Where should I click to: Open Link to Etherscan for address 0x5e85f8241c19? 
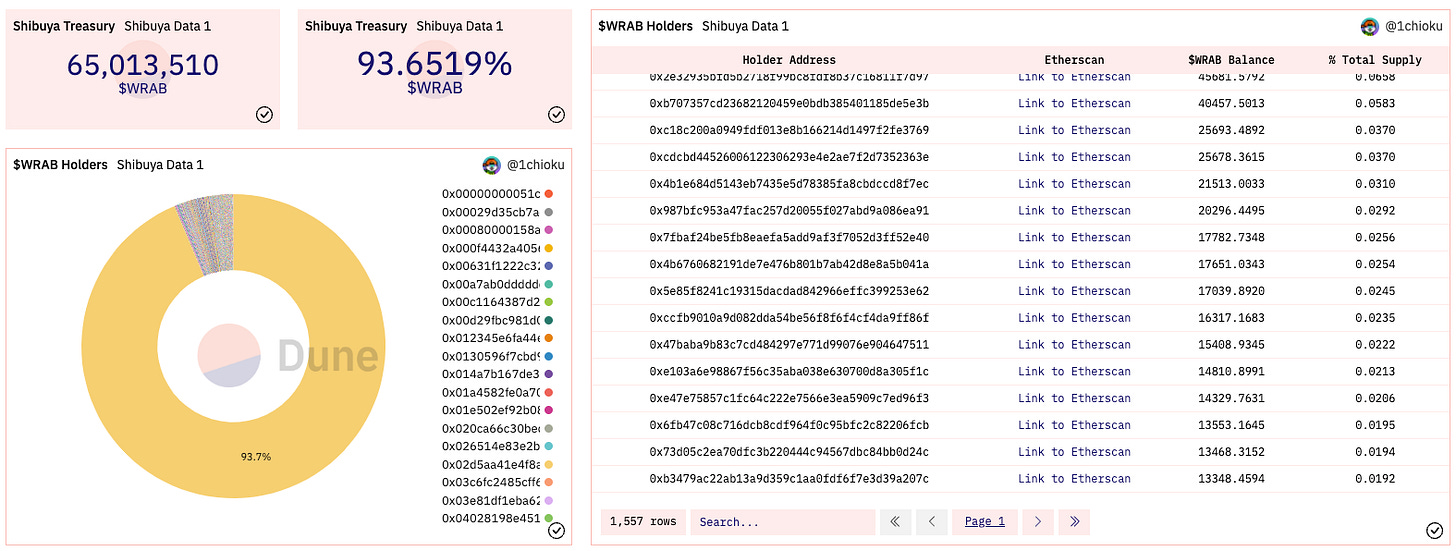point(1074,291)
